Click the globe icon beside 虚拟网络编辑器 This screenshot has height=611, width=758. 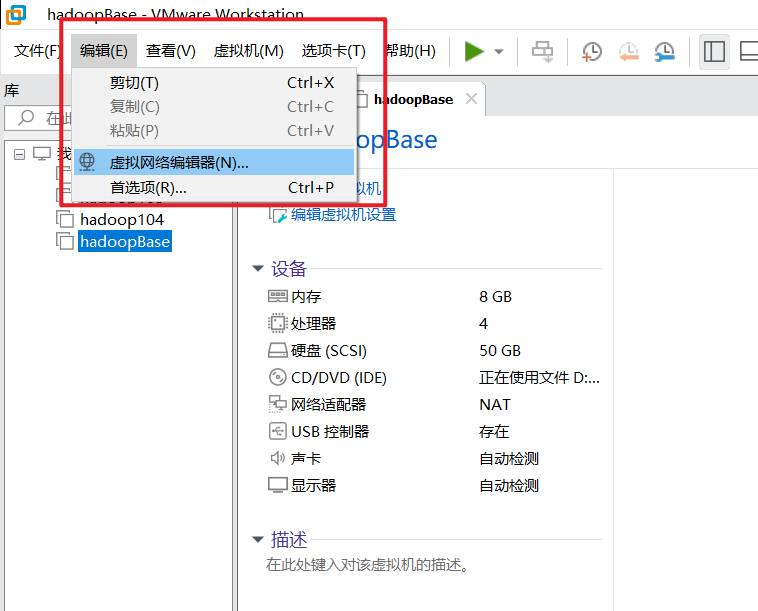point(87,162)
